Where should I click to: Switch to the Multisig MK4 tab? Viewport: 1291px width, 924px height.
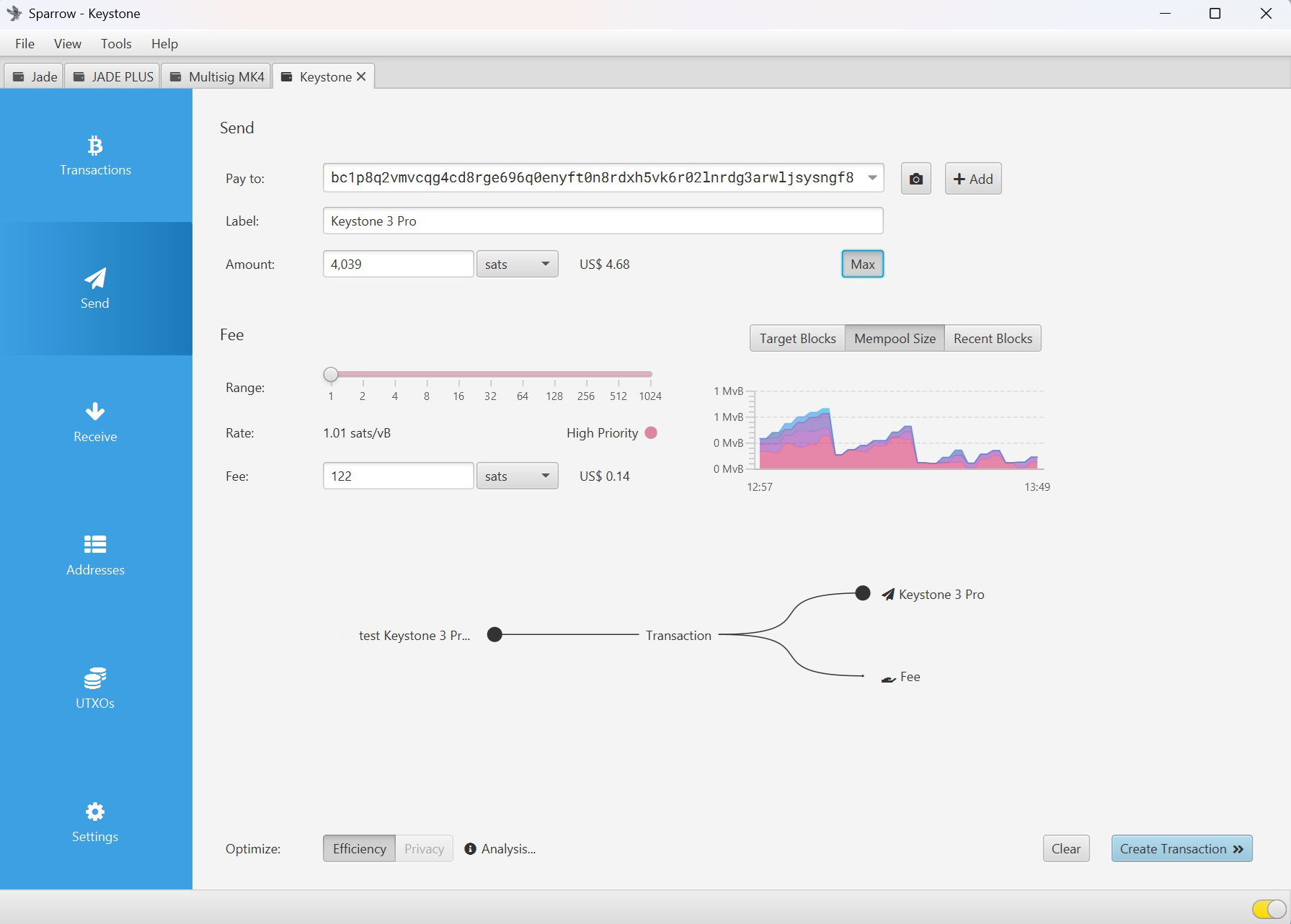217,76
